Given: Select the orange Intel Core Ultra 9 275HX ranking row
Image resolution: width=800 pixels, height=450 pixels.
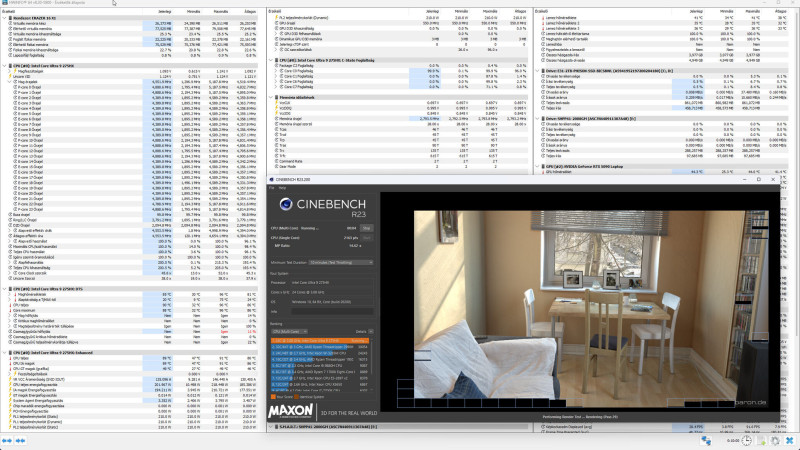Looking at the screenshot, I should tap(319, 340).
